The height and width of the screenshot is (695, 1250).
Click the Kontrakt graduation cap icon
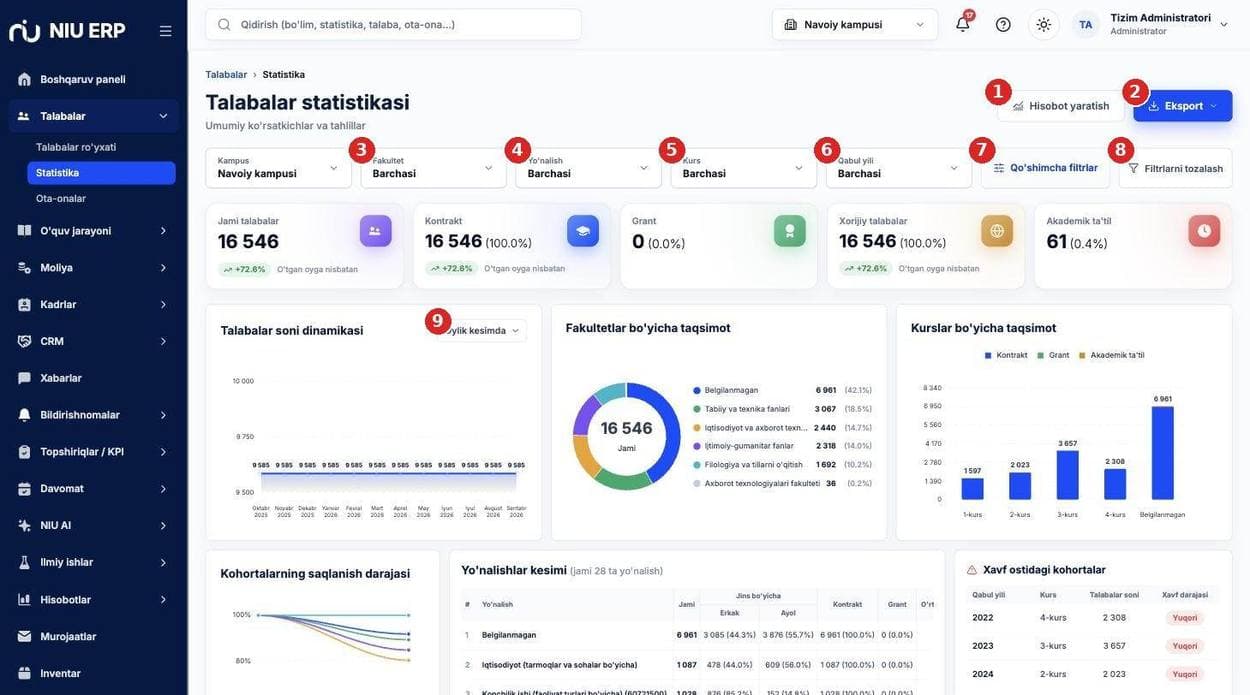pyautogui.click(x=583, y=231)
